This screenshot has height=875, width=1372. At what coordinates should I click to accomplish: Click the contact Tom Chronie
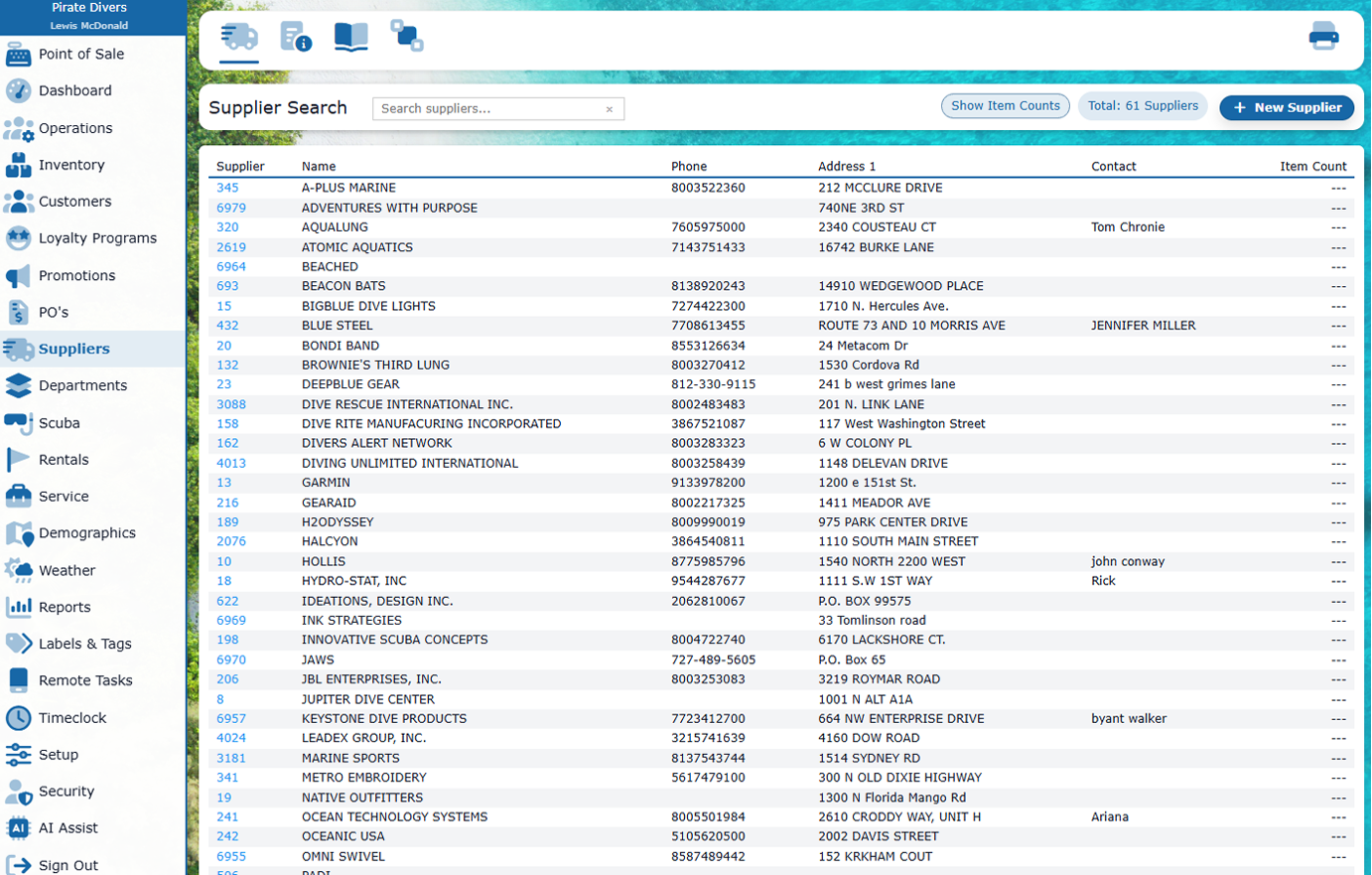(x=1128, y=227)
